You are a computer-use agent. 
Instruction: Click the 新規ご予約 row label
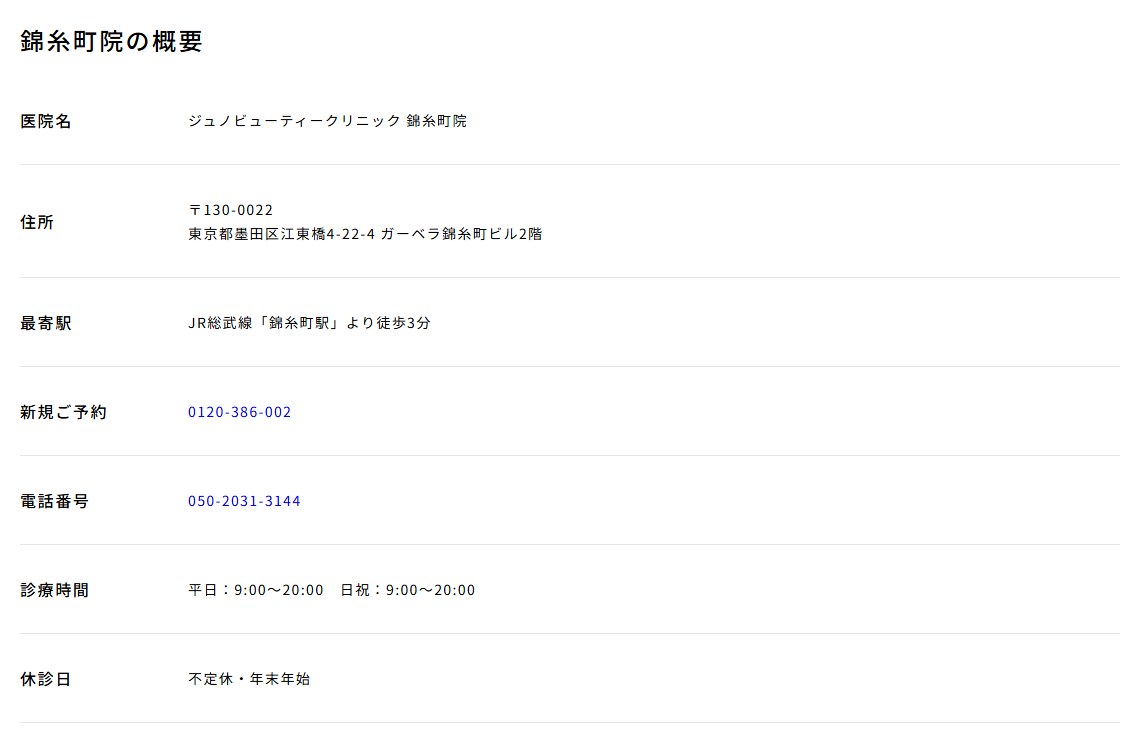tap(63, 412)
